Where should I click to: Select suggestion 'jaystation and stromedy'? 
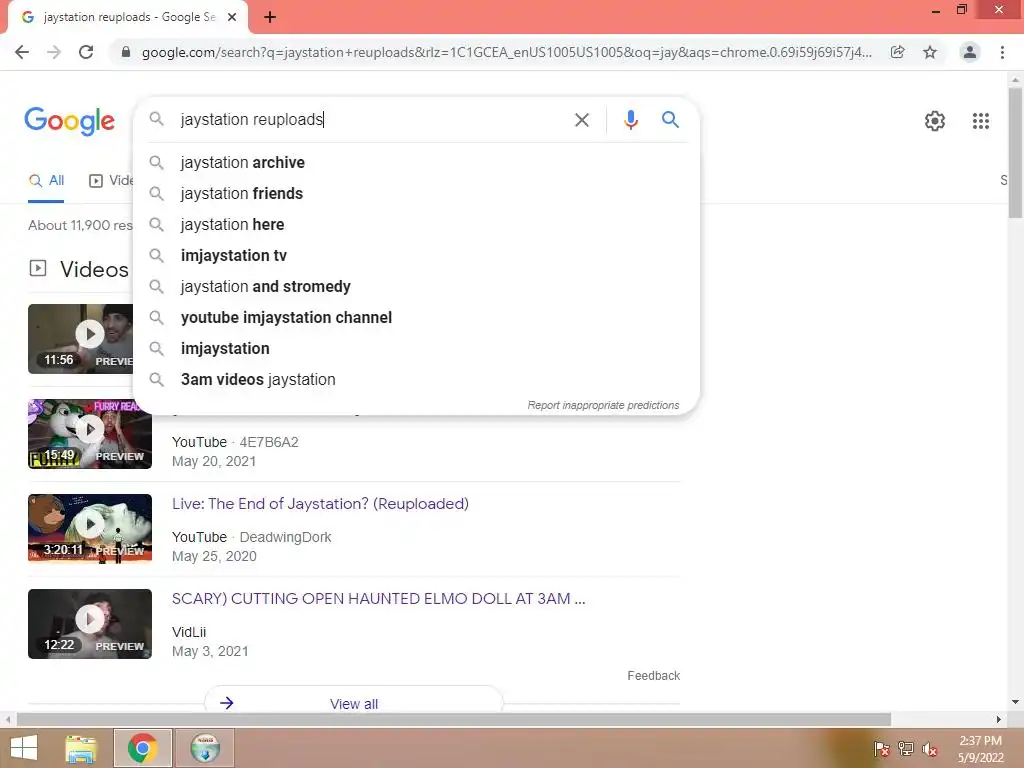(416, 287)
